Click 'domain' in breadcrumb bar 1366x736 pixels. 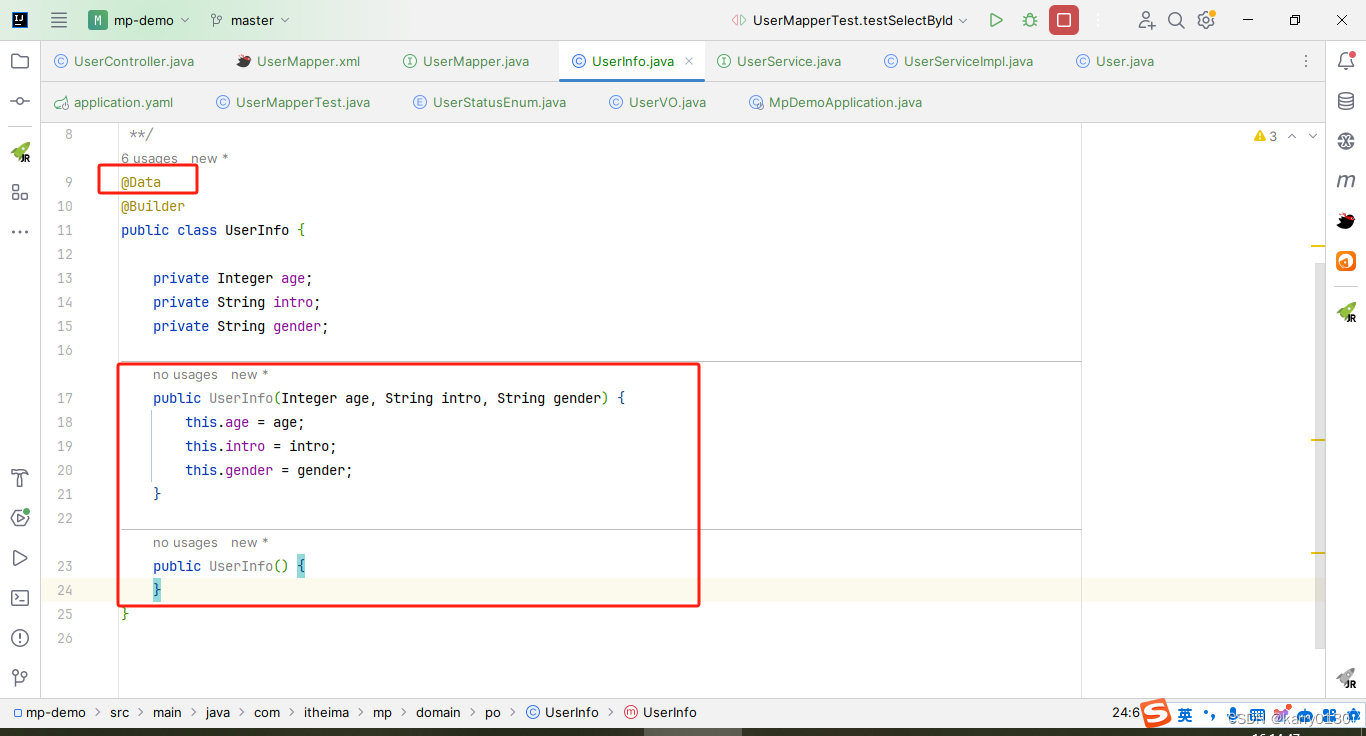point(438,713)
